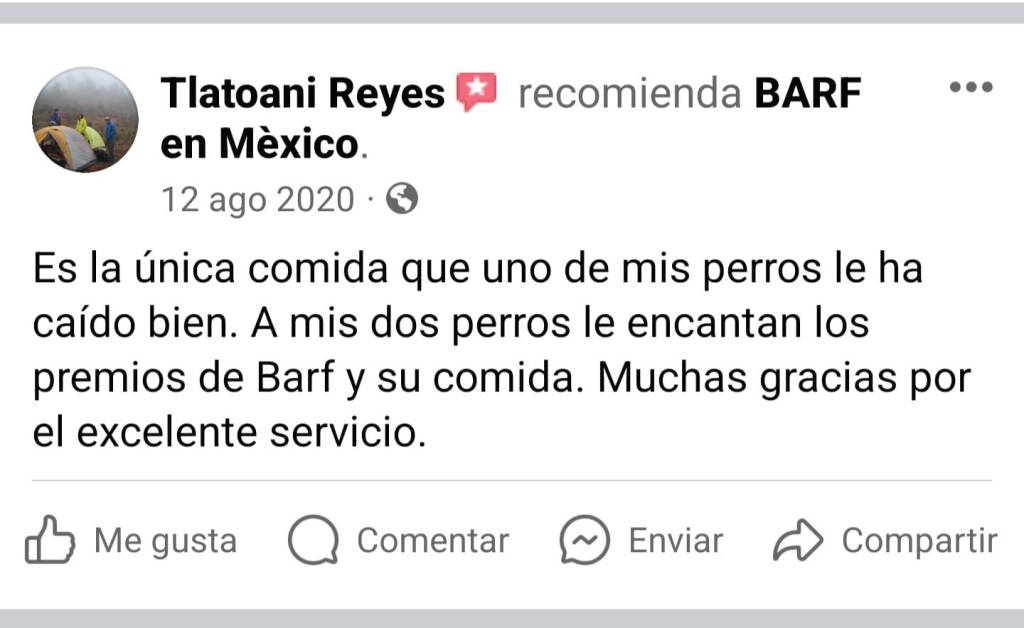Screen dimensions: 1024x628
Task: Click the bold BARF page name
Action: point(808,93)
